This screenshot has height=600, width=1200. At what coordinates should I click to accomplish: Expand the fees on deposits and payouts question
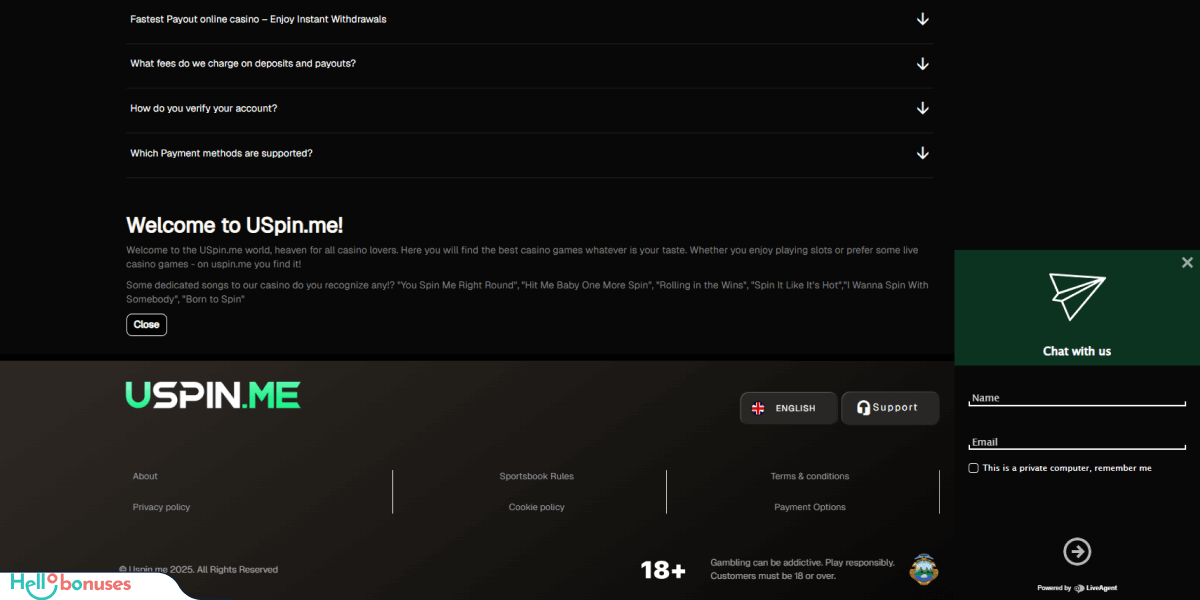(x=530, y=64)
